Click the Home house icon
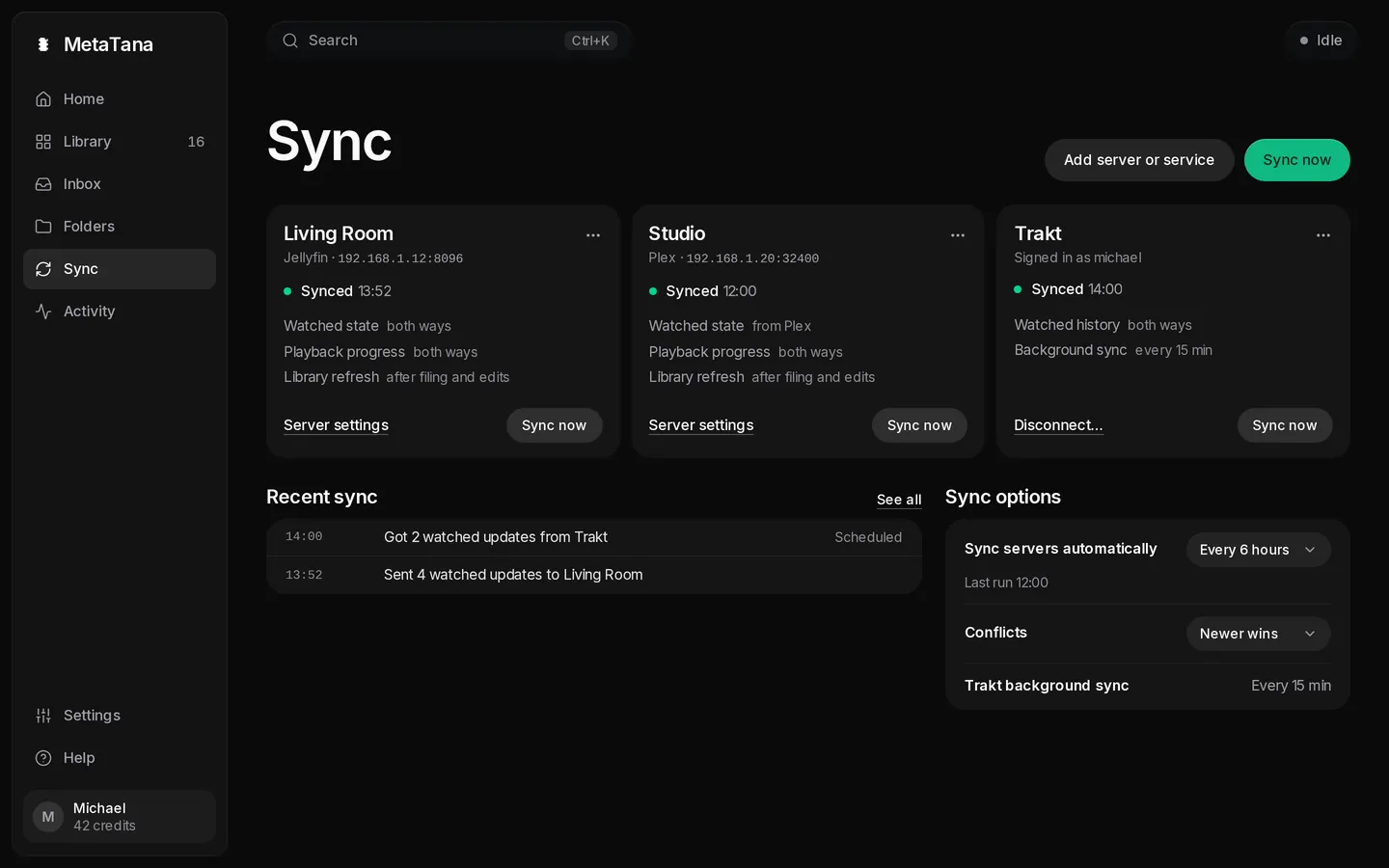The image size is (1389, 868). [43, 99]
